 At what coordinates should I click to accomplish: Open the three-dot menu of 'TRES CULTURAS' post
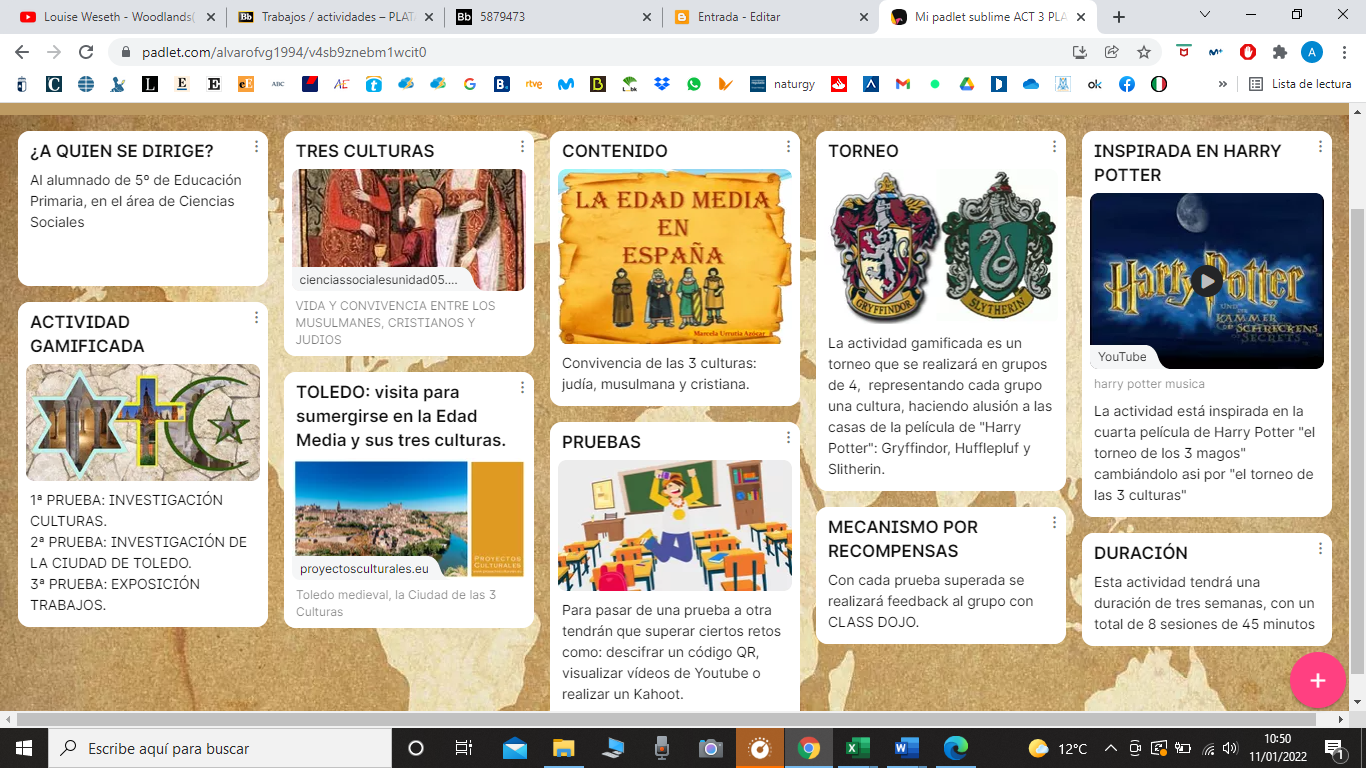click(x=522, y=147)
